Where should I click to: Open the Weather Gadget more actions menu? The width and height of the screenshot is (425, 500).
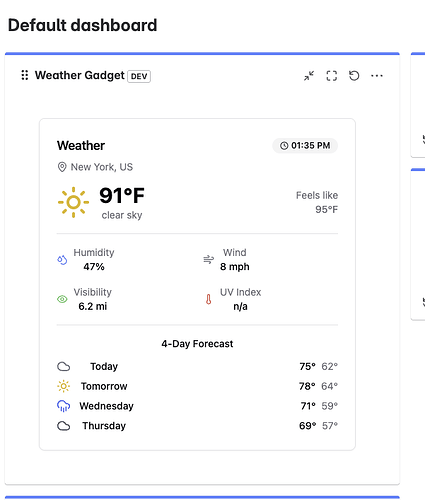pyautogui.click(x=377, y=76)
